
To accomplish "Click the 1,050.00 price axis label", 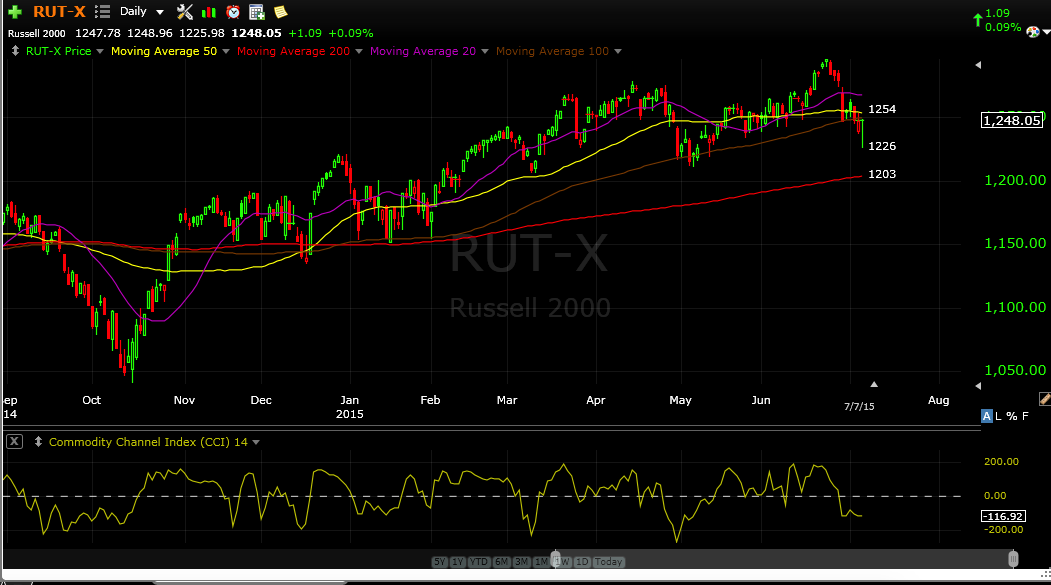I will tap(1015, 370).
